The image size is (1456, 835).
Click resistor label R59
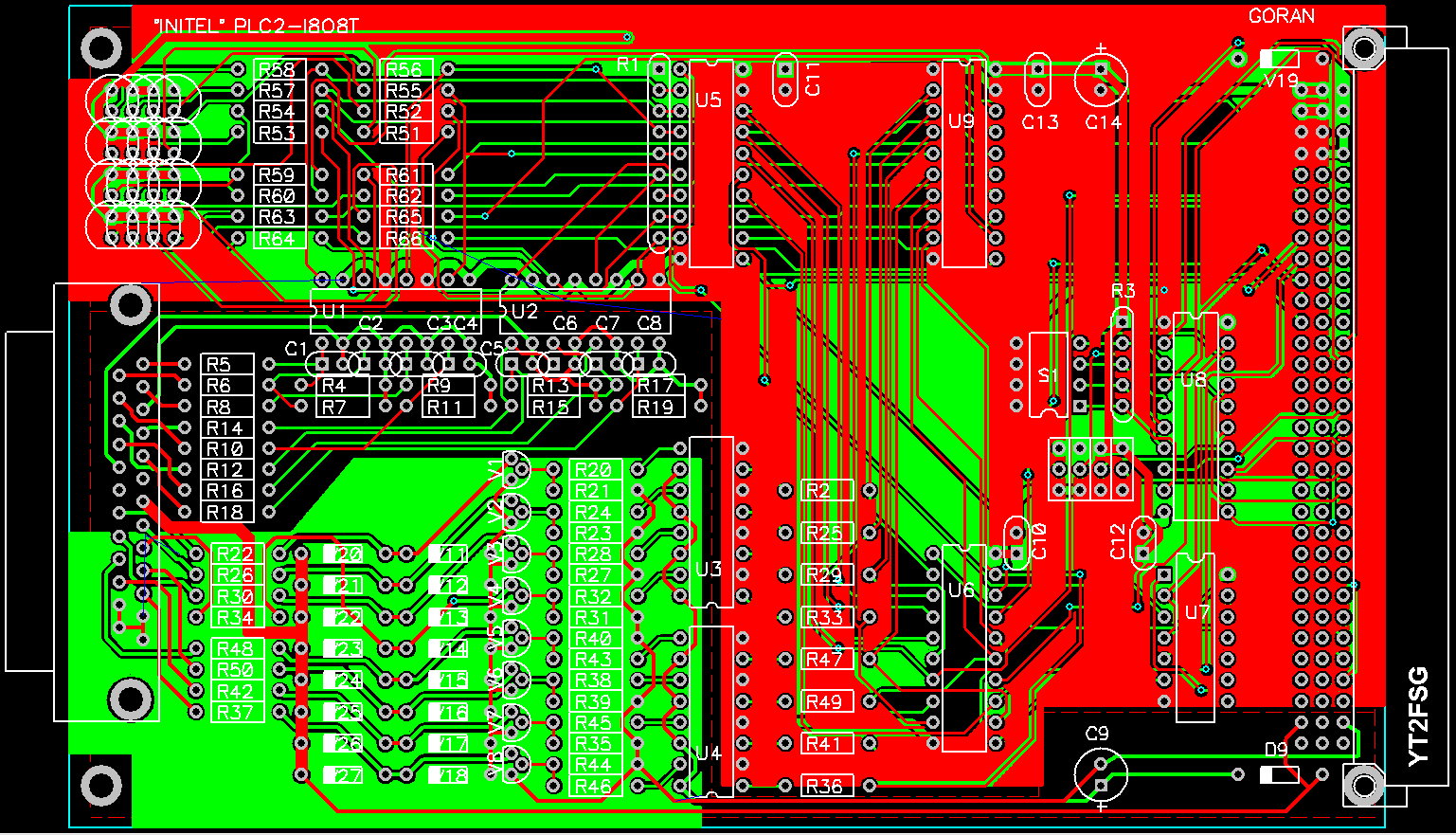click(277, 175)
